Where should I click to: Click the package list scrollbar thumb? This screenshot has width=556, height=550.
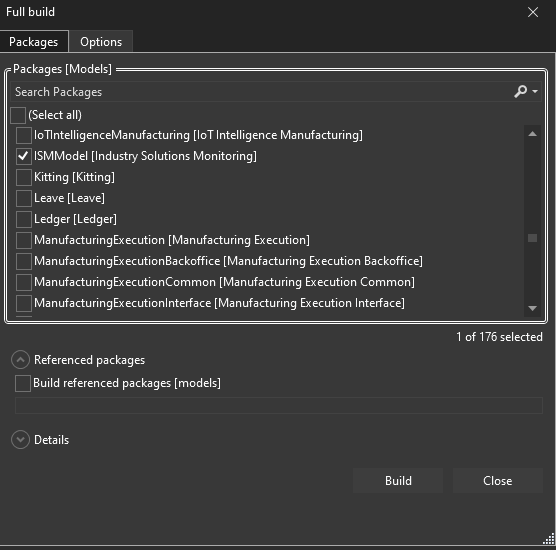[532, 238]
